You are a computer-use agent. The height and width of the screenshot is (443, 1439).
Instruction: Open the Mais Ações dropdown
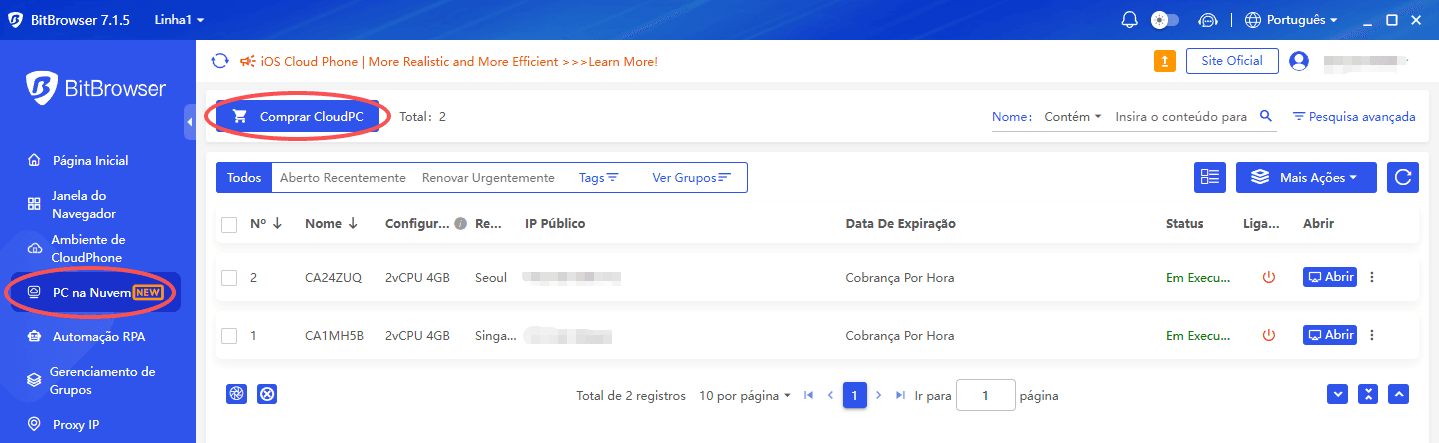pyautogui.click(x=1306, y=177)
